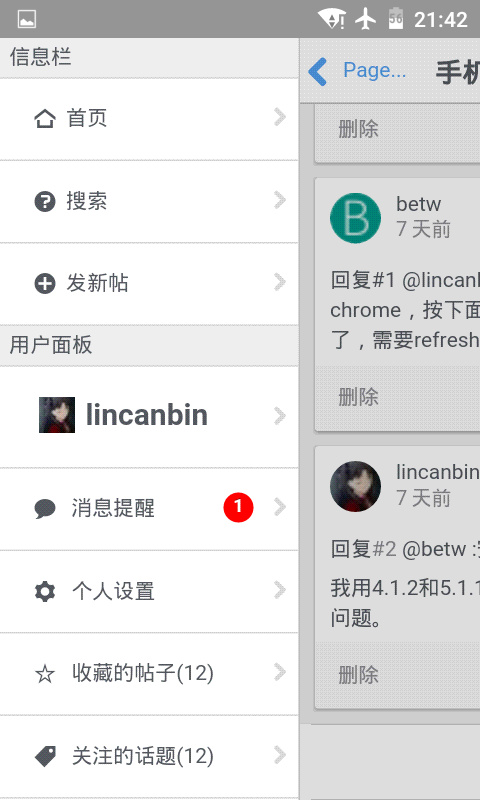Open 收藏的帖子(12) menu item
The height and width of the screenshot is (800, 480).
[149, 674]
